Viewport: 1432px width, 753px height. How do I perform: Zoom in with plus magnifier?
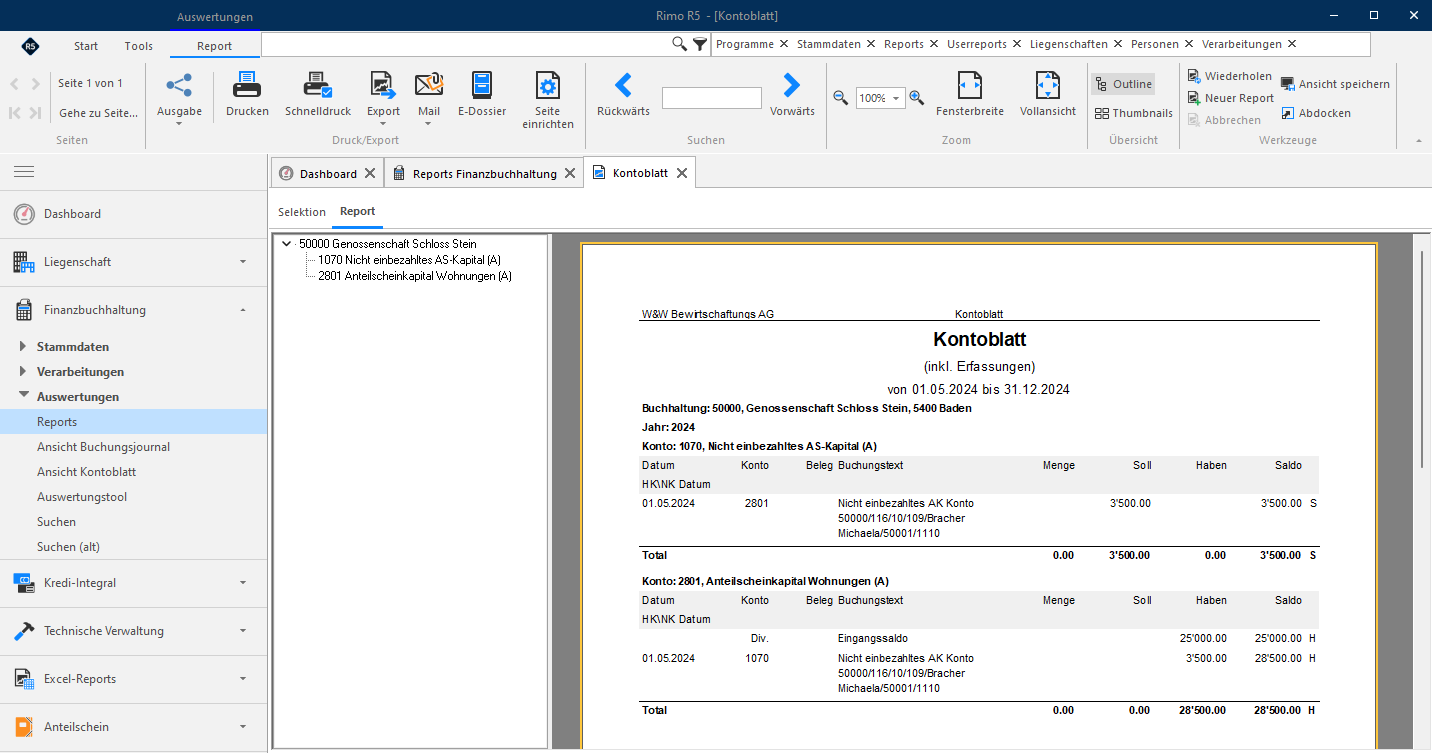916,98
